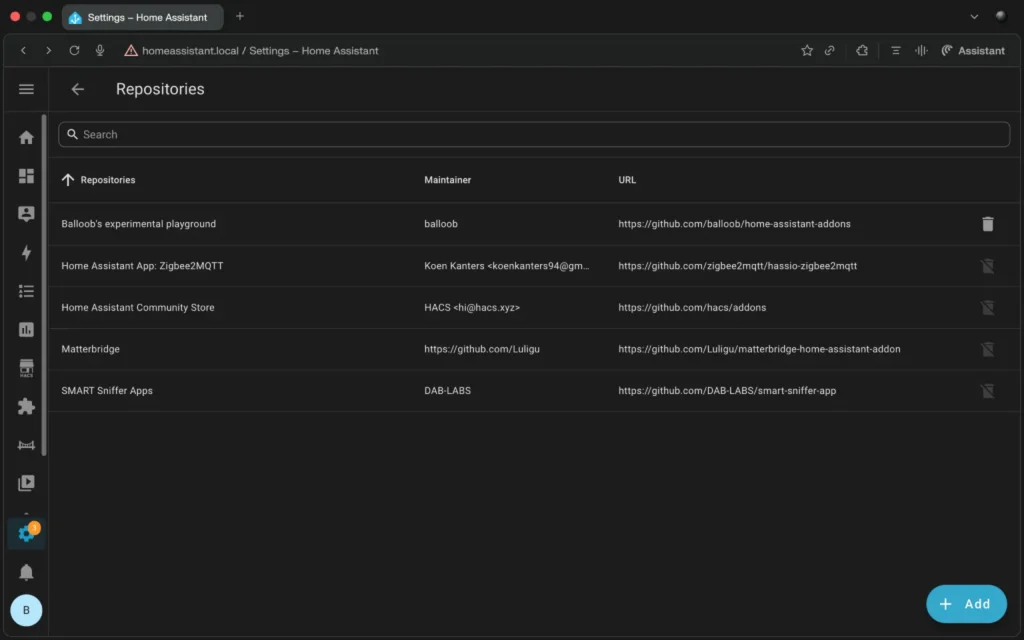The height and width of the screenshot is (640, 1024).
Task: Open the list icon in sidebar
Action: [26, 291]
